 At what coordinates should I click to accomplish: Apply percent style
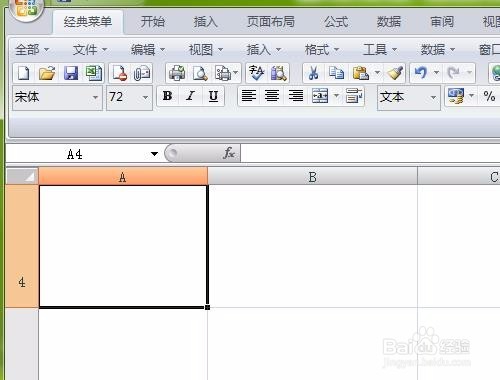pyautogui.click(x=489, y=96)
